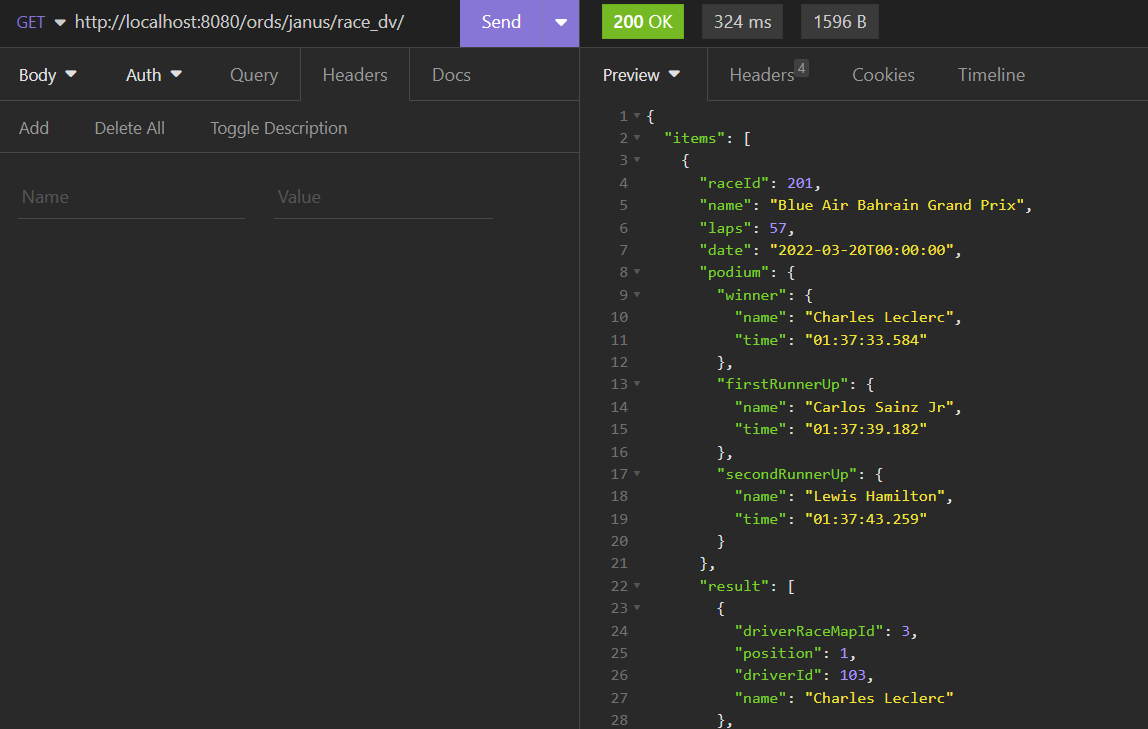Switch to the Cookies tab
The image size is (1148, 729).
(883, 75)
